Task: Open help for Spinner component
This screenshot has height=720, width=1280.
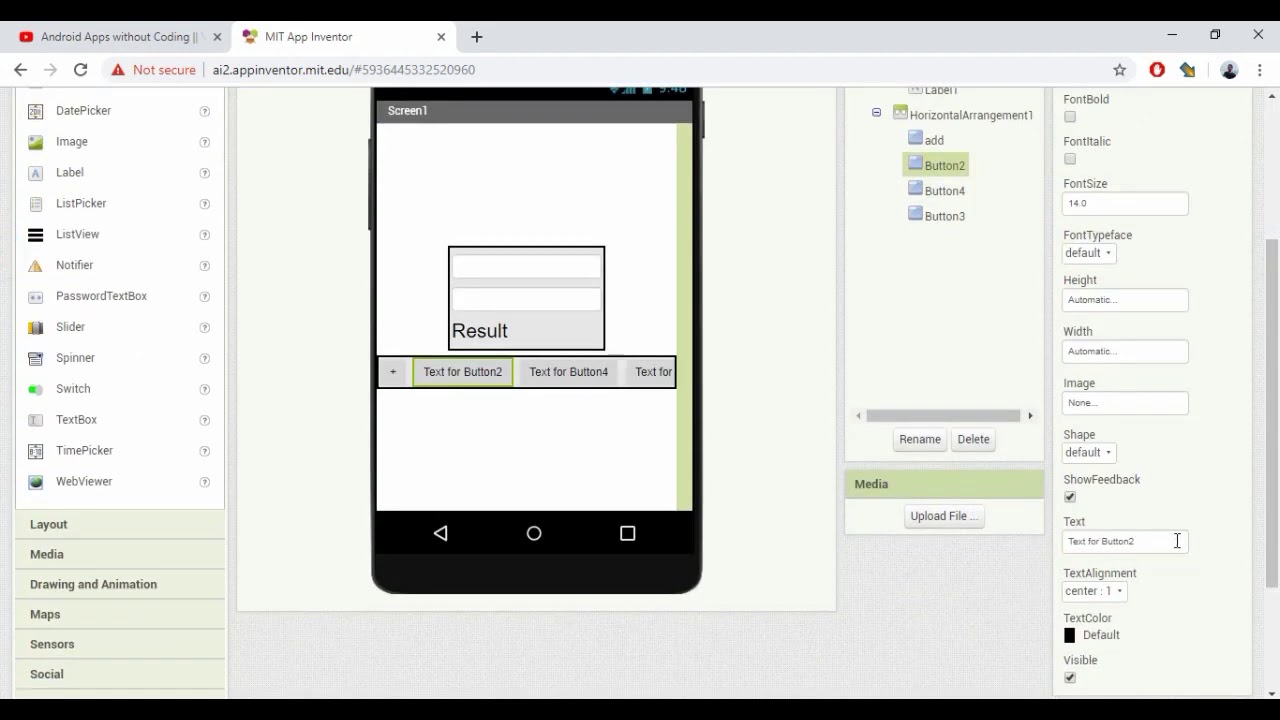Action: pos(205,359)
